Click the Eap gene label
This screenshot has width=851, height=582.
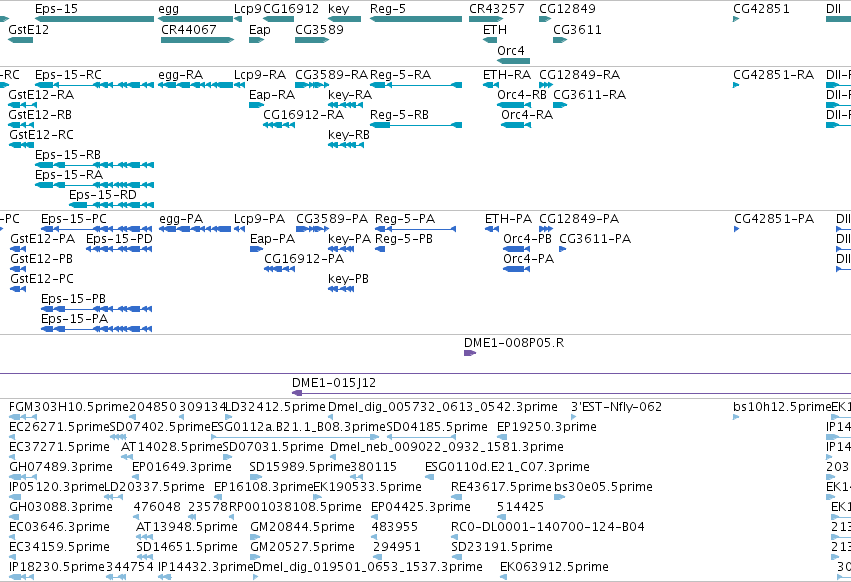pyautogui.click(x=259, y=30)
